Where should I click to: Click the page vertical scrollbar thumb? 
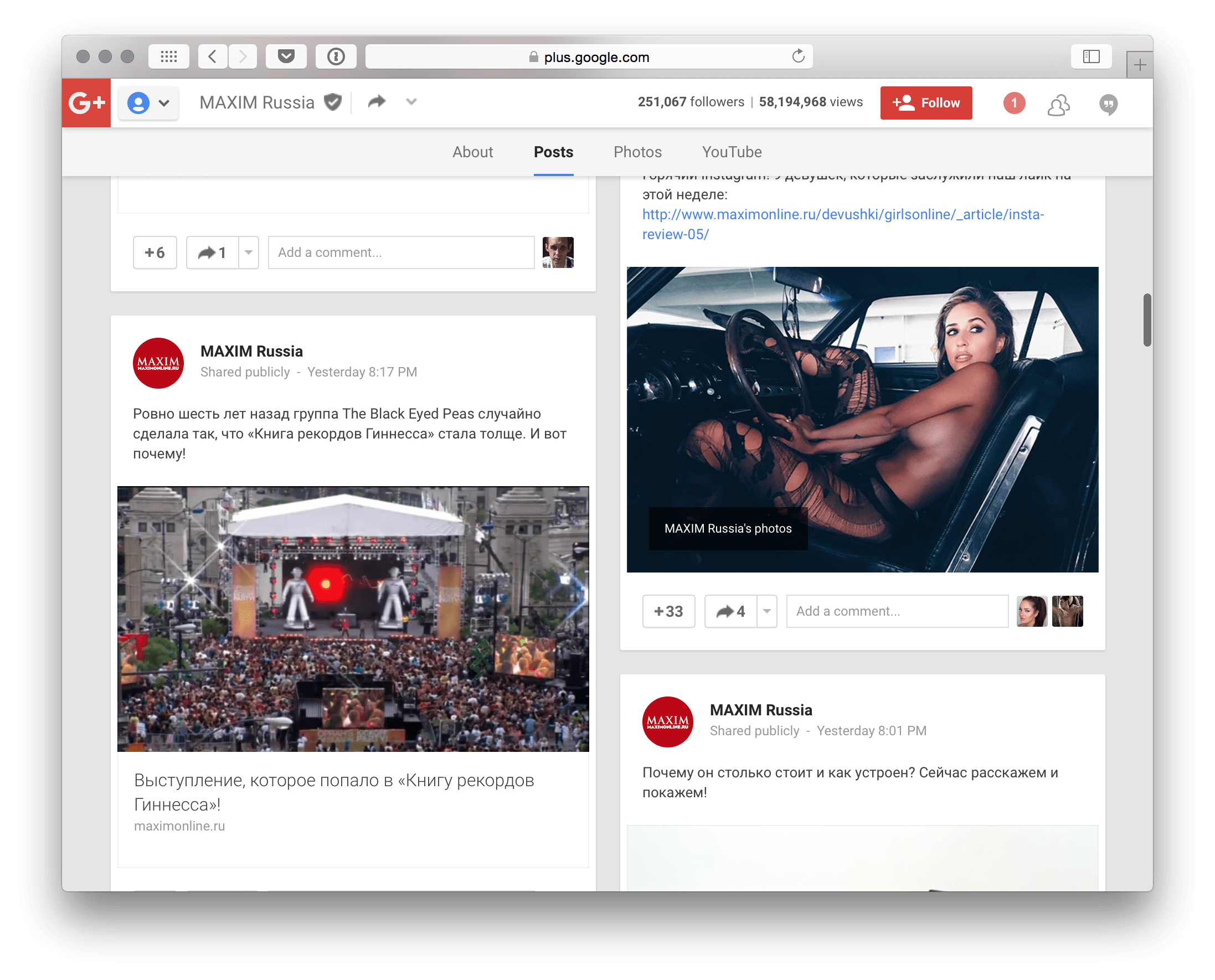click(x=1147, y=319)
